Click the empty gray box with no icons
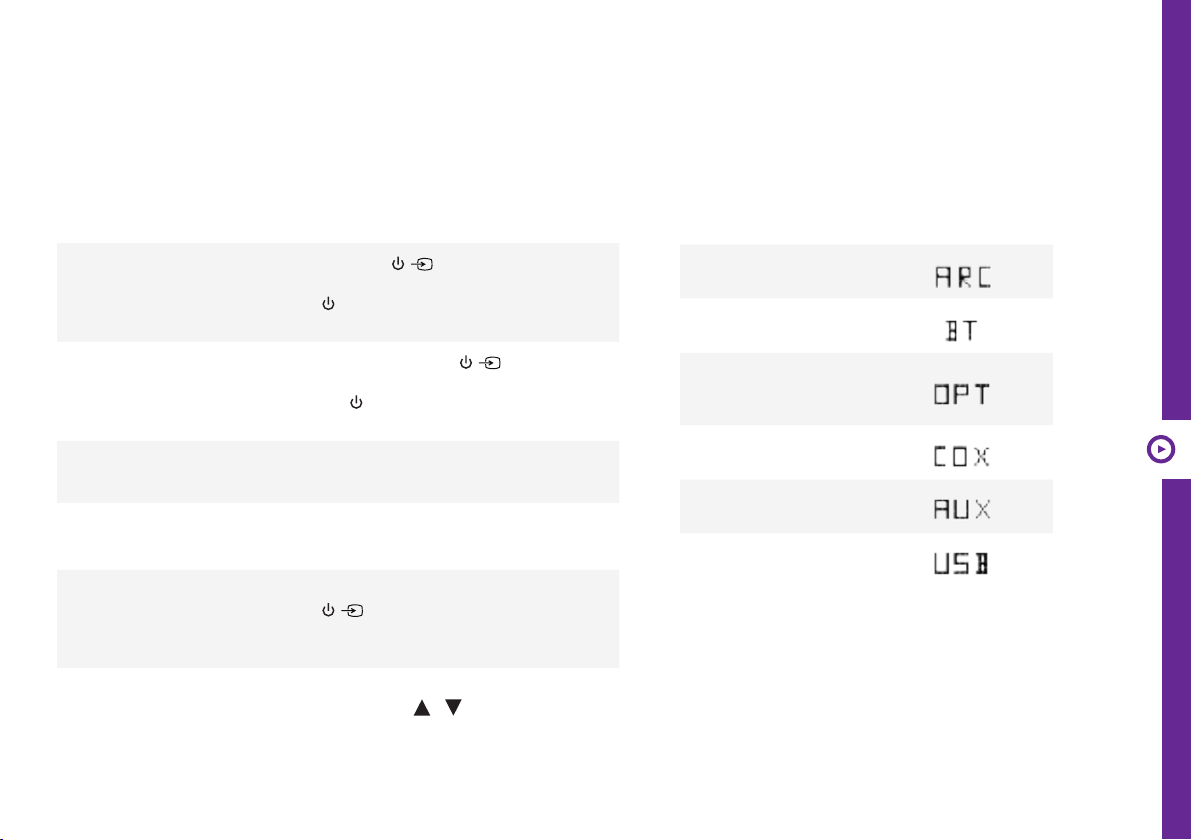The width and height of the screenshot is (1192, 840). click(338, 471)
